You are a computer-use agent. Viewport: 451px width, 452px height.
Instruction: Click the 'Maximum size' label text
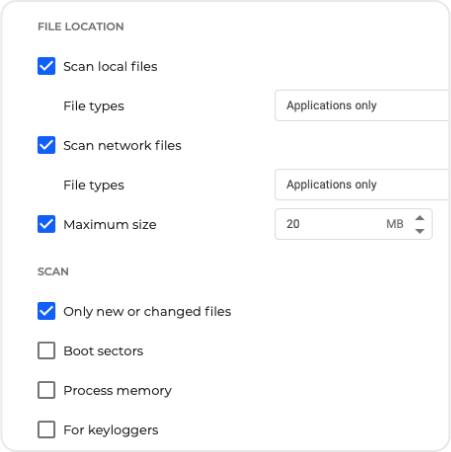pos(110,225)
